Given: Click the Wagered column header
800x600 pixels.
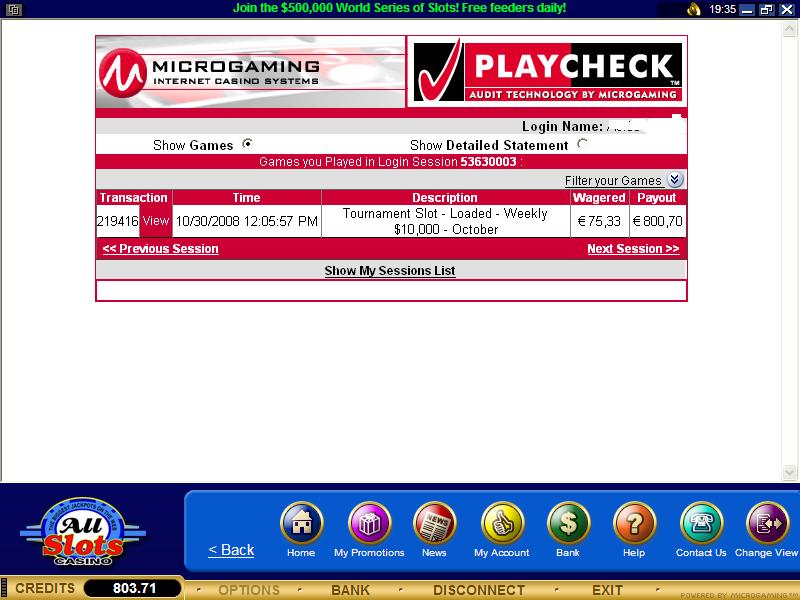Looking at the screenshot, I should 599,197.
